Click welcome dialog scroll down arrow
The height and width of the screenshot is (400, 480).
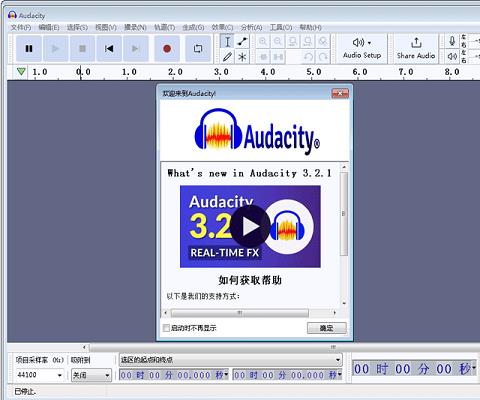pyautogui.click(x=344, y=303)
